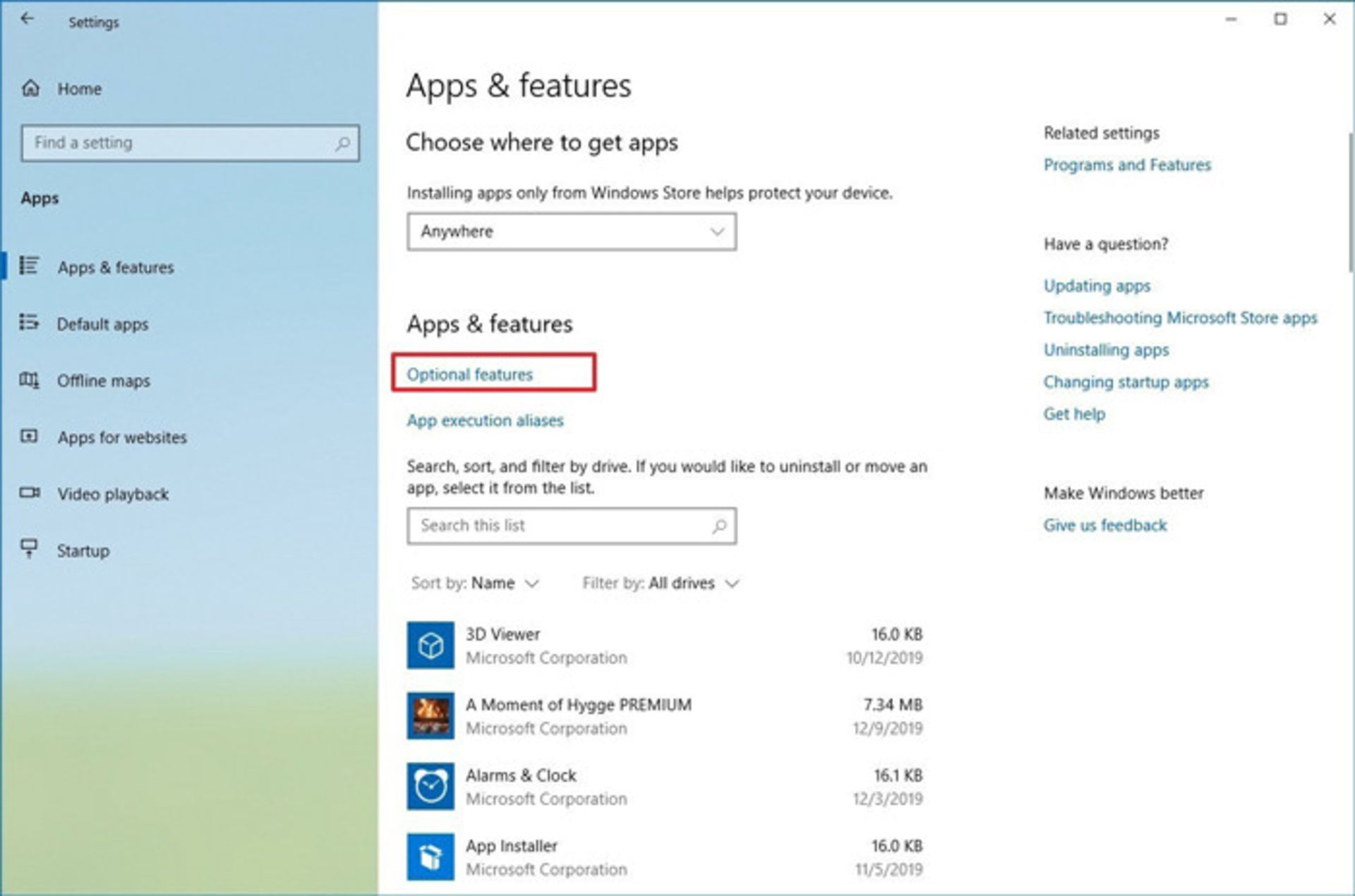The height and width of the screenshot is (896, 1355).
Task: Open Optional features settings
Action: coord(469,375)
